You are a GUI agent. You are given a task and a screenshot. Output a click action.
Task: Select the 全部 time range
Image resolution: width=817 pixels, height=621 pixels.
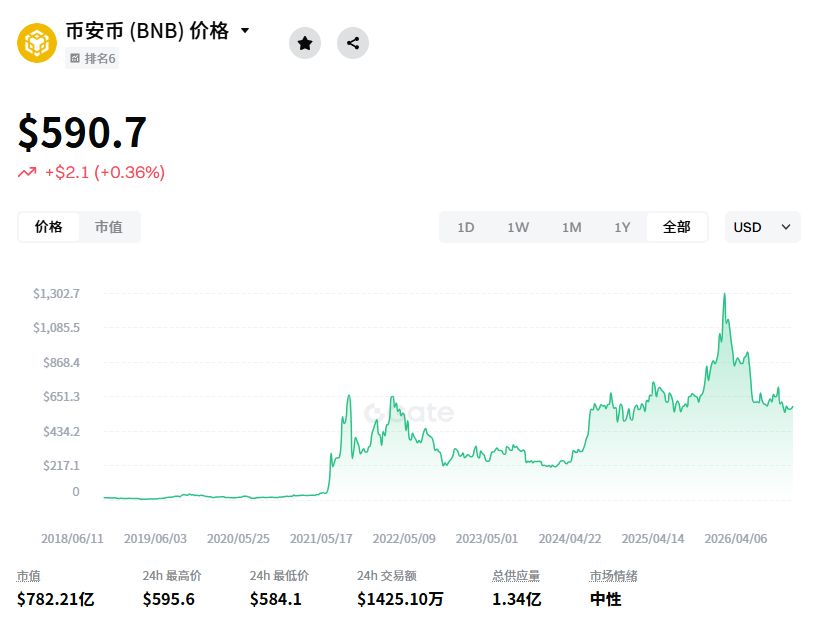click(676, 227)
